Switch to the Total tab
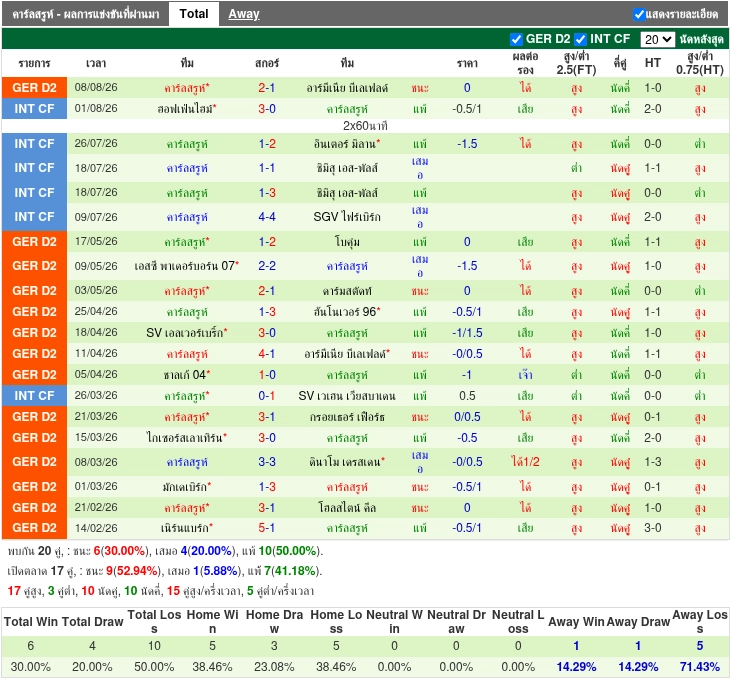This screenshot has height=684, width=730. click(x=194, y=14)
